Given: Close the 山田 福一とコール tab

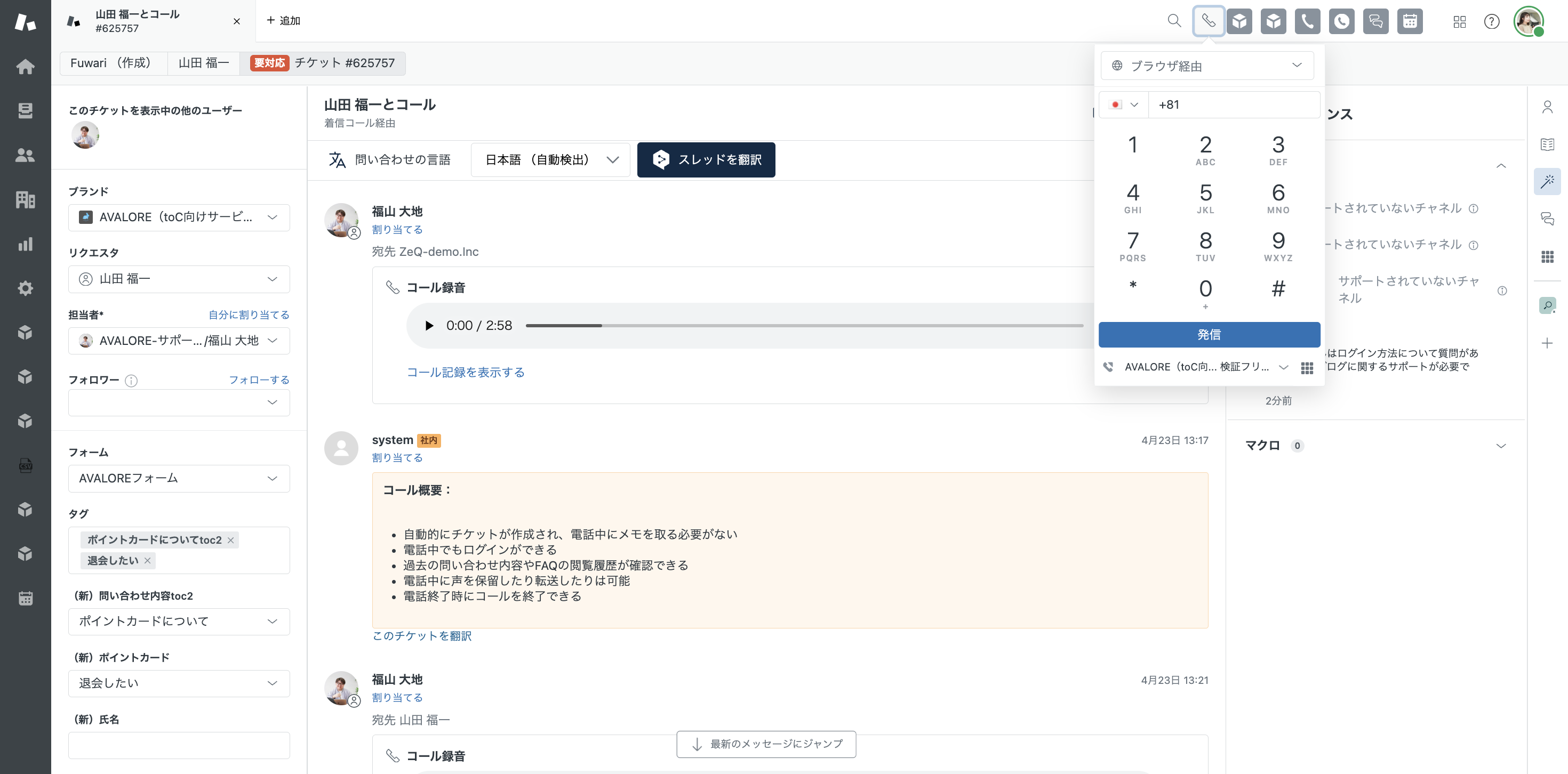Looking at the screenshot, I should [x=237, y=21].
